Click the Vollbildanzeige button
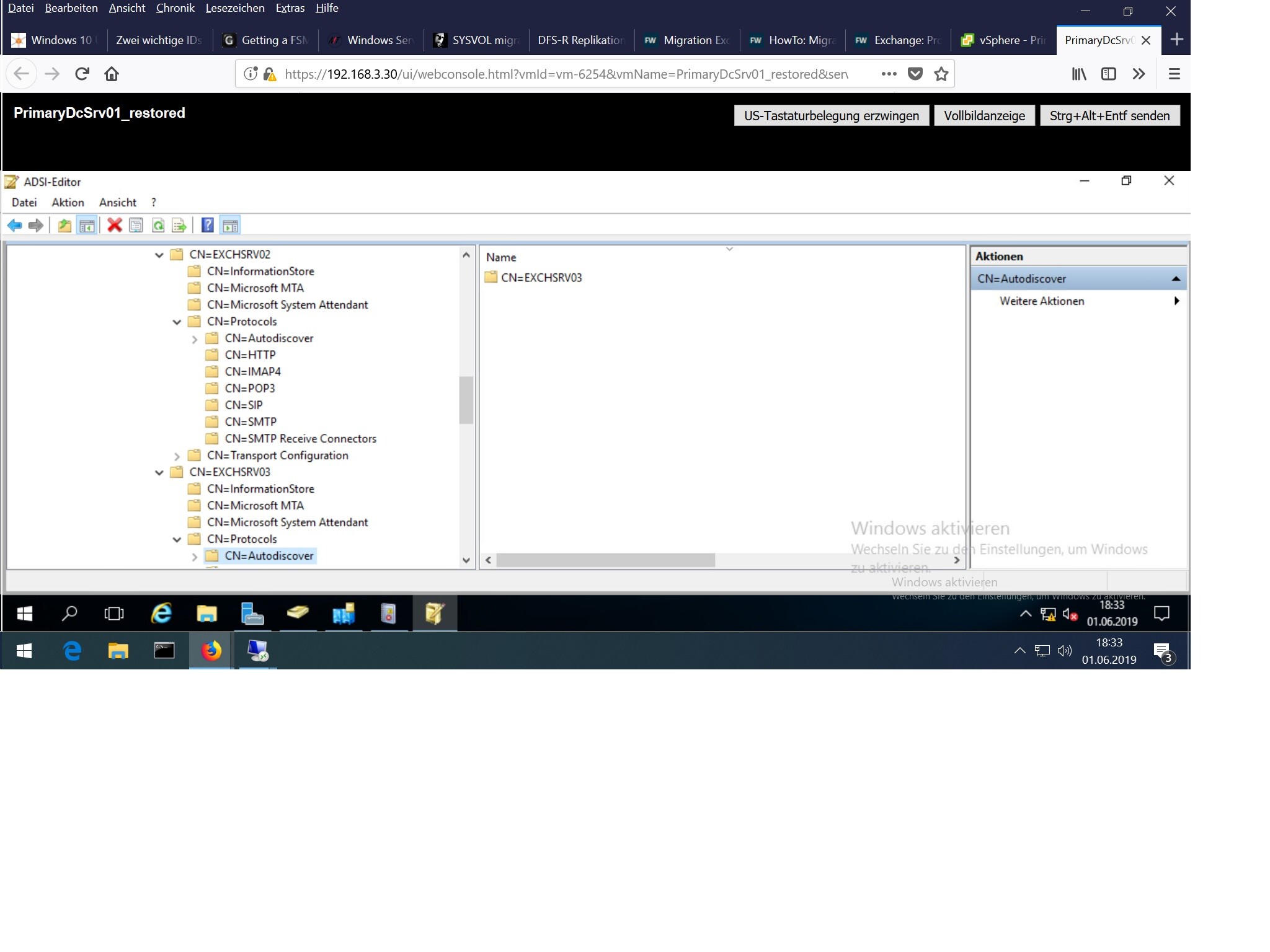 click(985, 116)
